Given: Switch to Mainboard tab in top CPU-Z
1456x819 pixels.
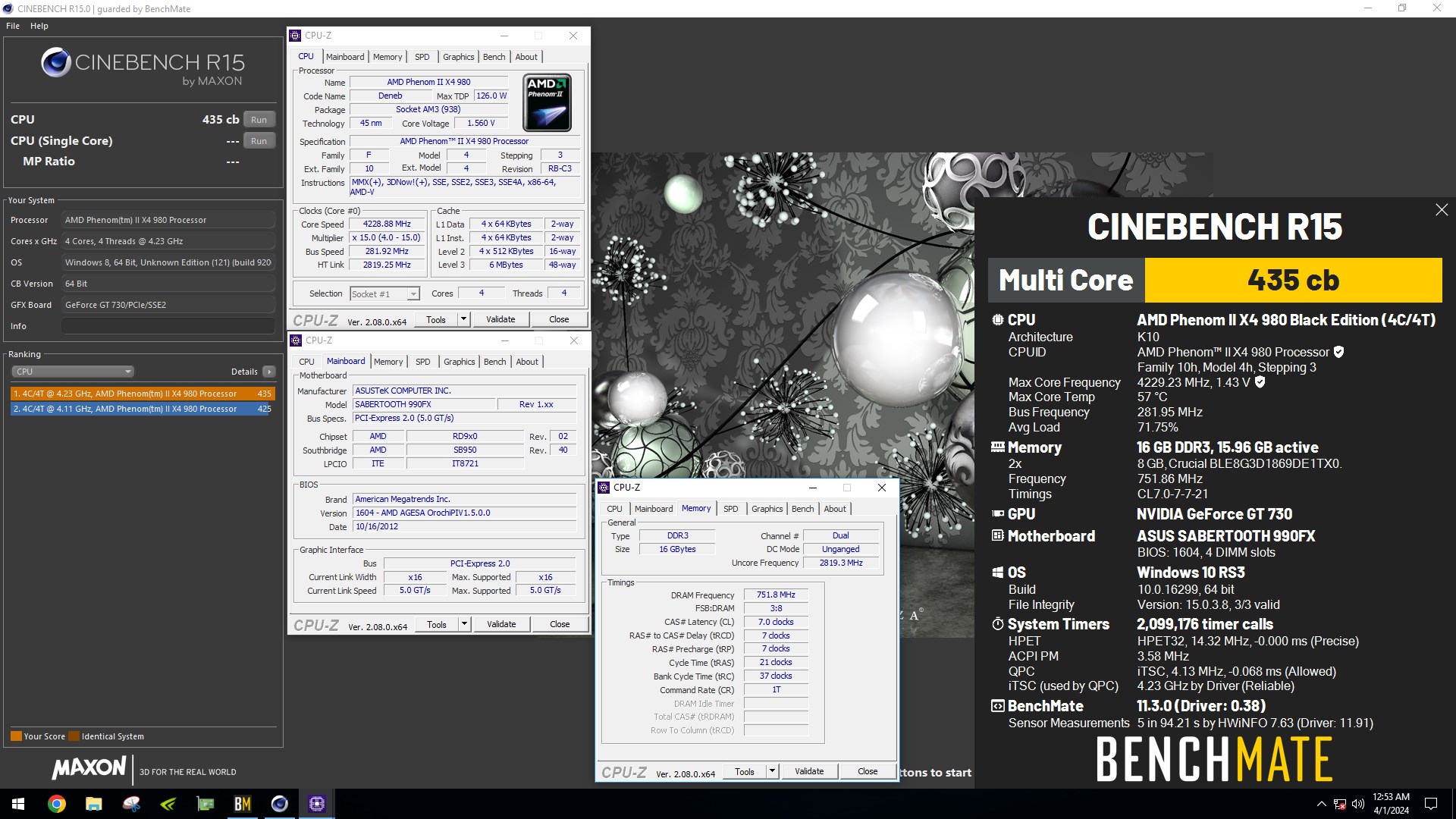Looking at the screenshot, I should [345, 57].
